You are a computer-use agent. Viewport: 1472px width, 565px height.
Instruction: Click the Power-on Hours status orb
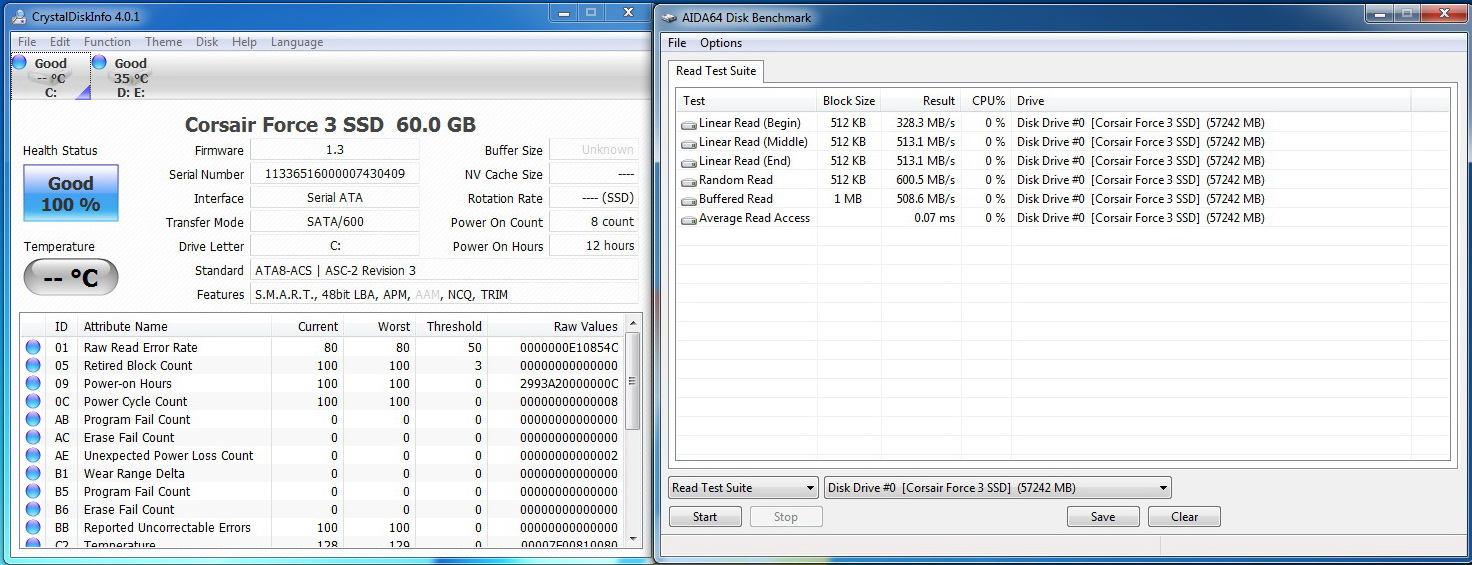coord(33,383)
